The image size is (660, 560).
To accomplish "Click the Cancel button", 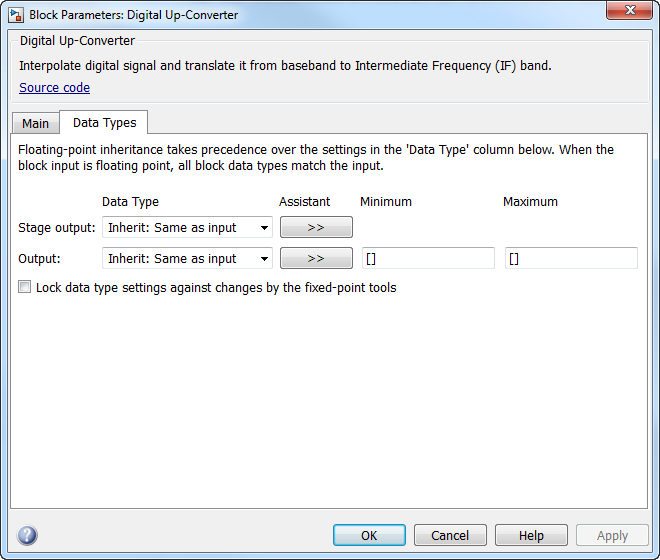I will pyautogui.click(x=450, y=535).
